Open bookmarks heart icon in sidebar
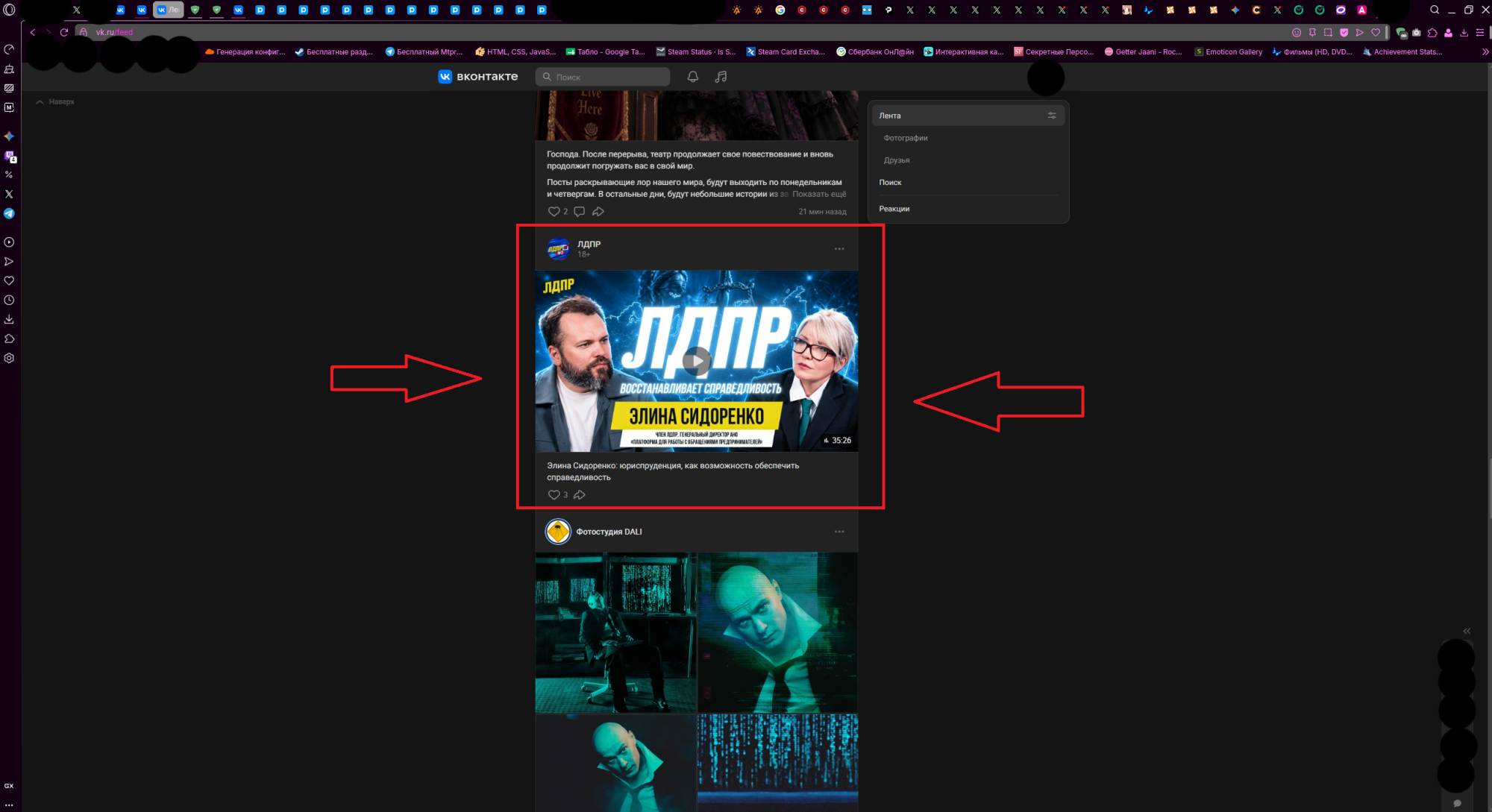 point(9,281)
